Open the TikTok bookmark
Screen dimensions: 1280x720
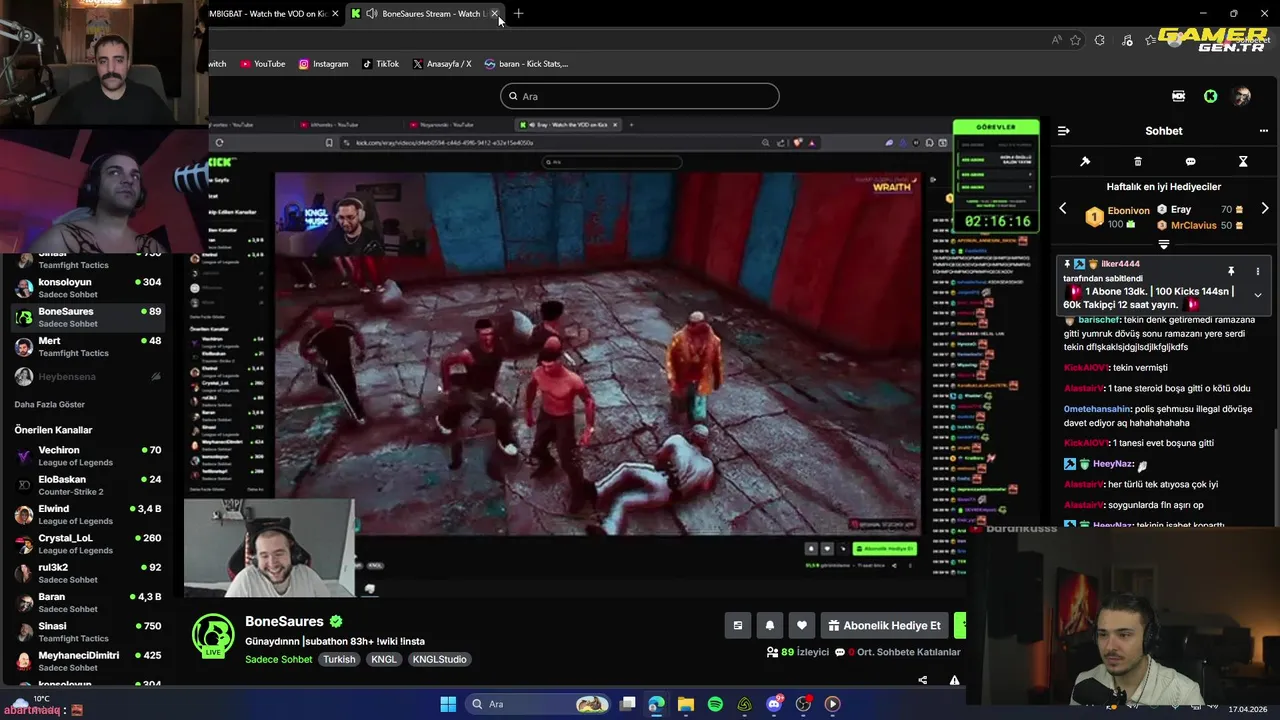point(381,64)
